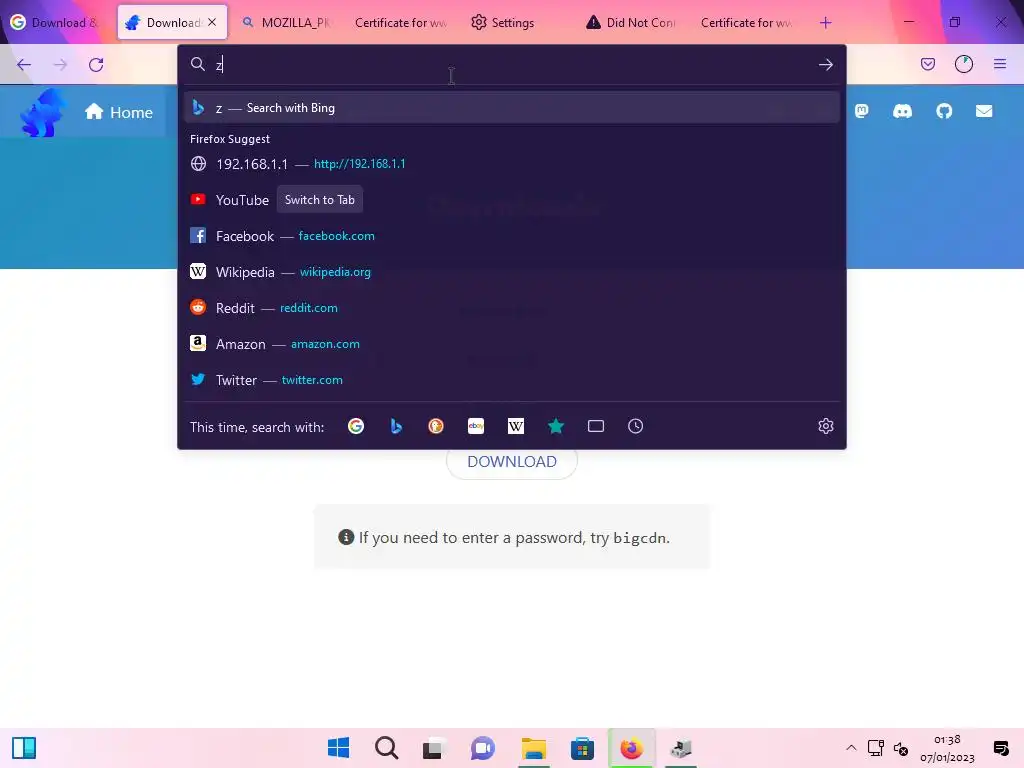This screenshot has width=1024, height=768.
Task: Search this time with Google
Action: tap(356, 426)
